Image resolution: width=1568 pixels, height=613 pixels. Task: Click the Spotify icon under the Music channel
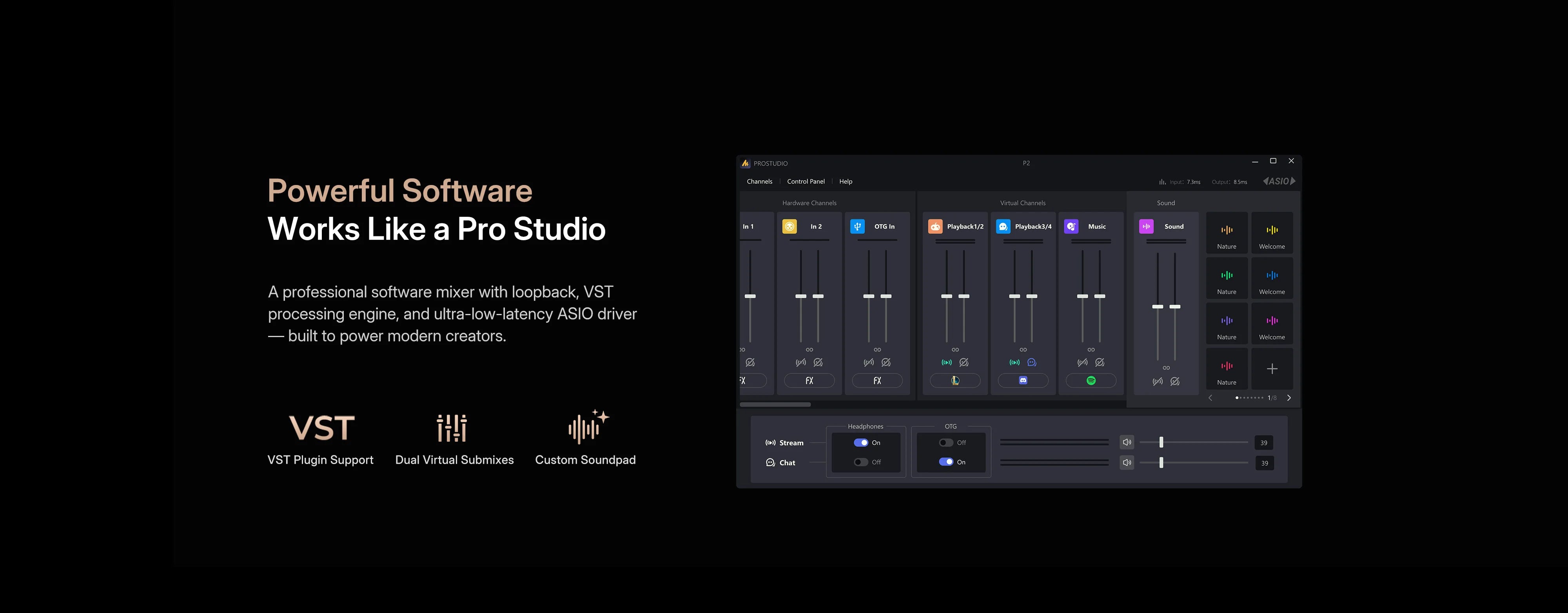coord(1091,381)
